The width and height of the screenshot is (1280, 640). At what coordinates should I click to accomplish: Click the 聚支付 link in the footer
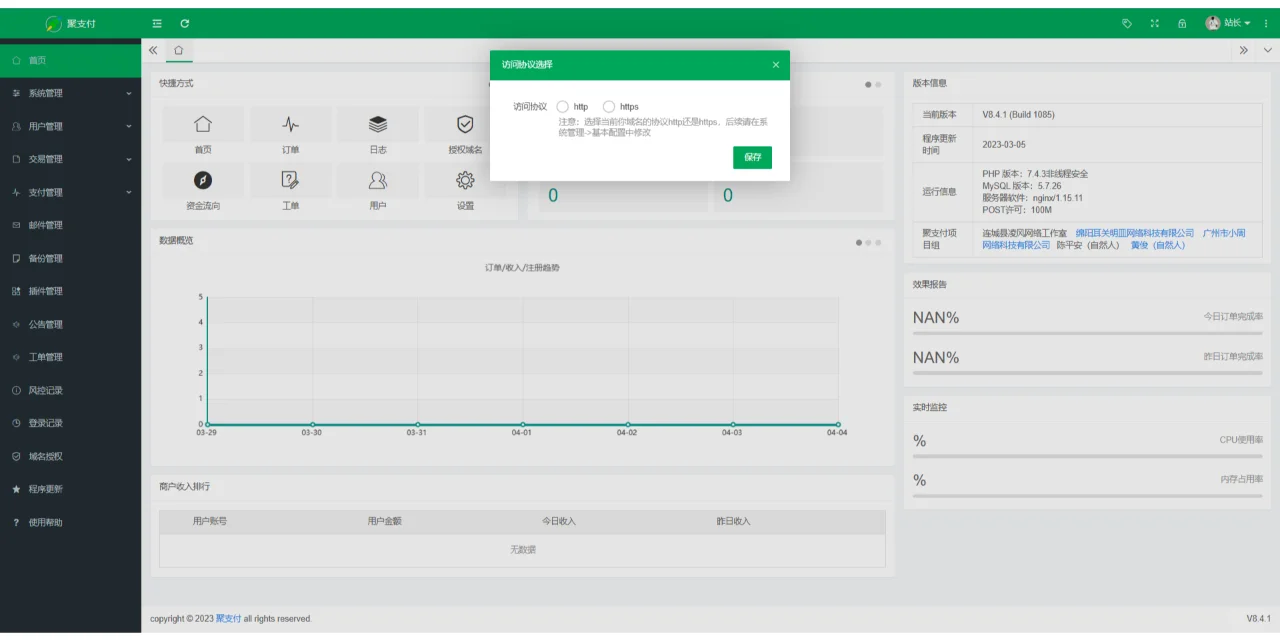pos(228,619)
